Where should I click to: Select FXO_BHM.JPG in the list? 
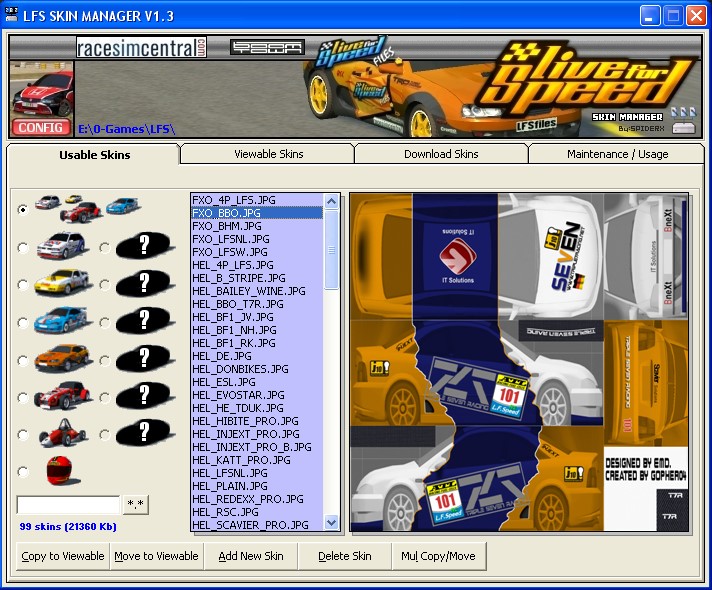click(257, 226)
